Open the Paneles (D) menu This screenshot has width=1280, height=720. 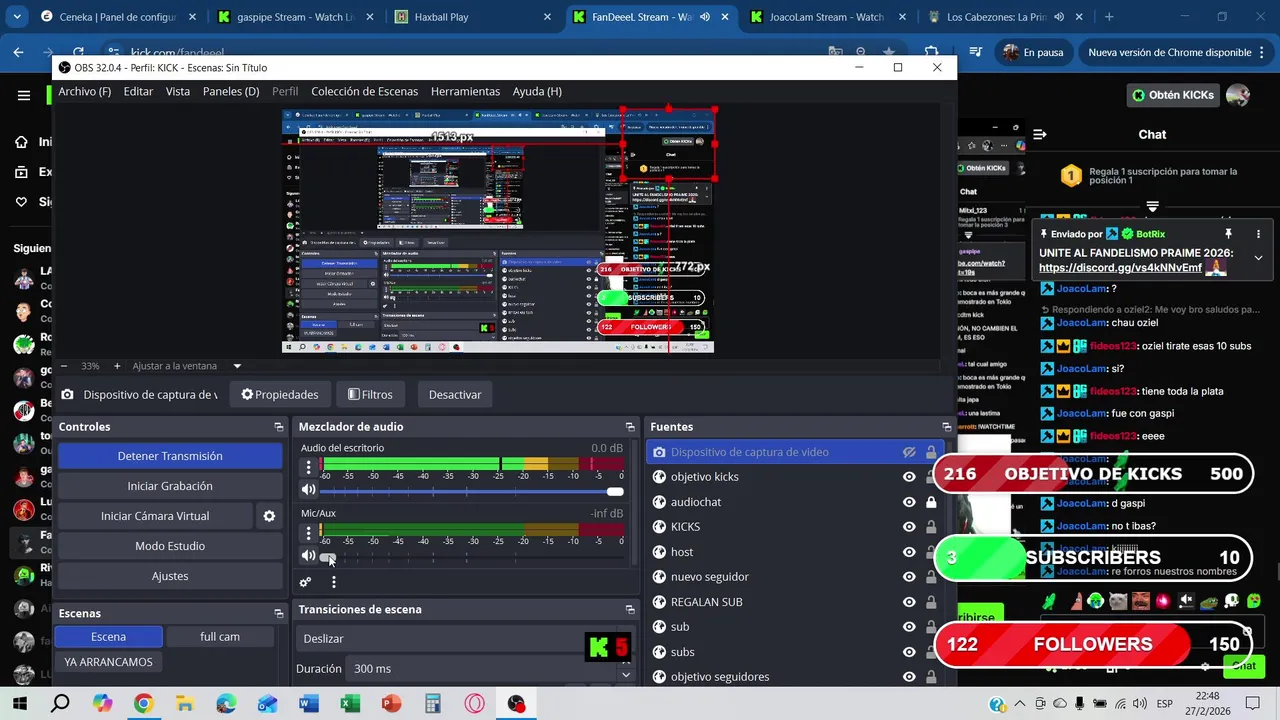231,91
